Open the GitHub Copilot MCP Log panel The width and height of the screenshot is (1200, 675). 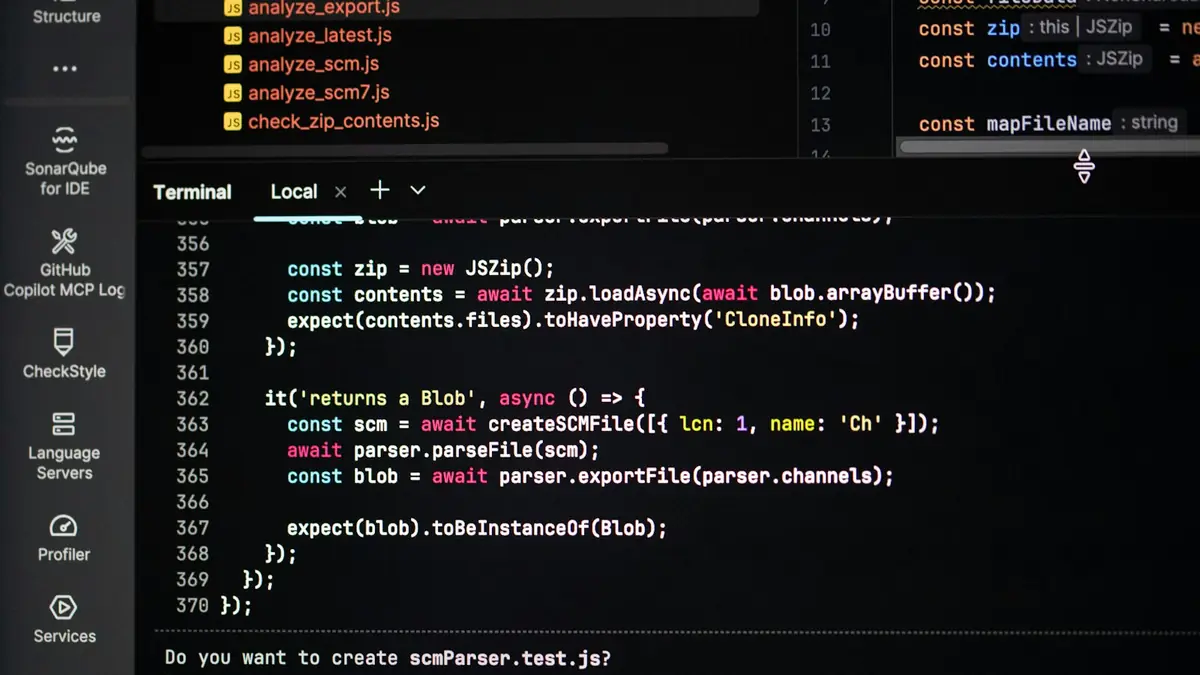pyautogui.click(x=65, y=263)
